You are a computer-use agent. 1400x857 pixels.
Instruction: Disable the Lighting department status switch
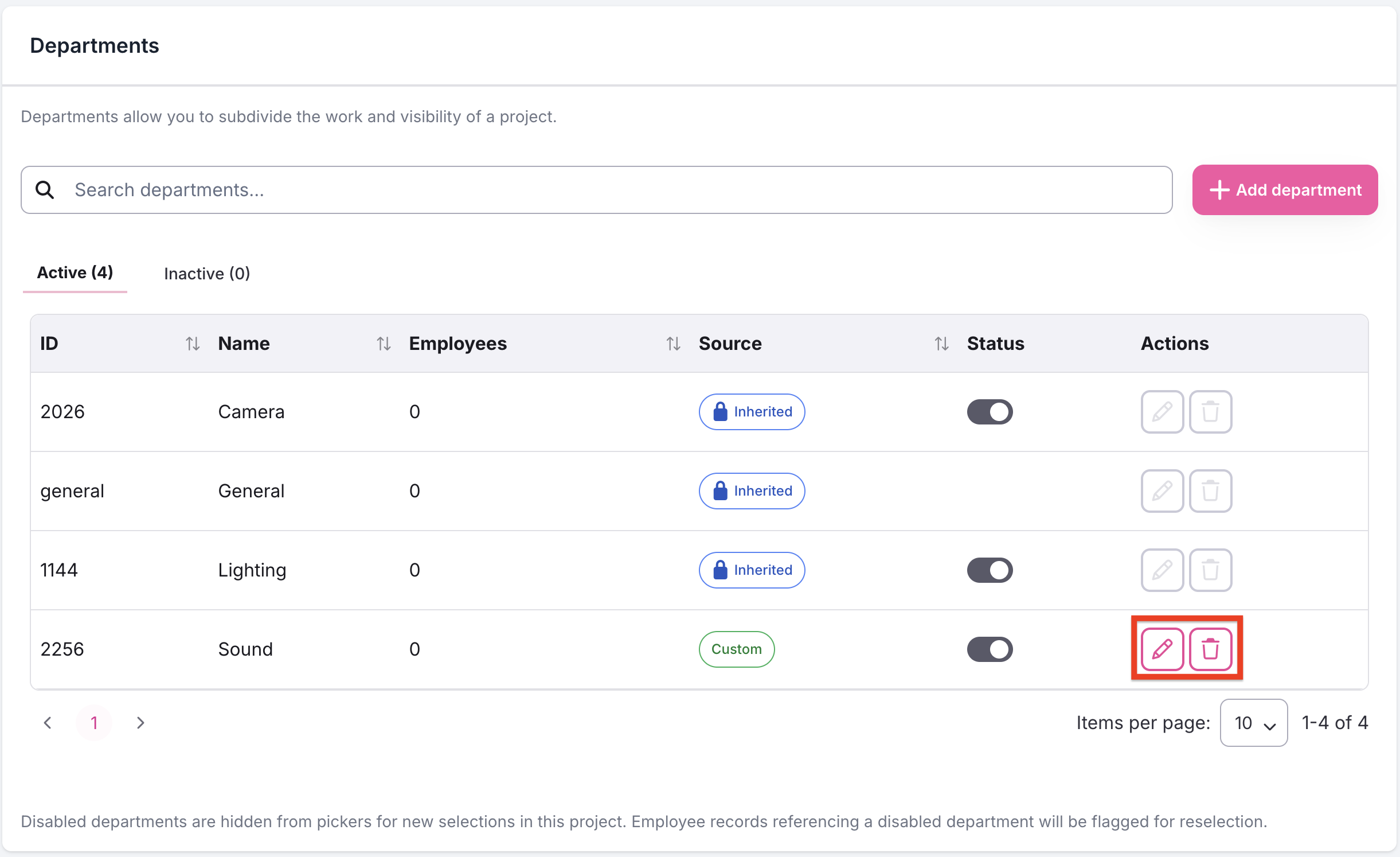click(990, 570)
